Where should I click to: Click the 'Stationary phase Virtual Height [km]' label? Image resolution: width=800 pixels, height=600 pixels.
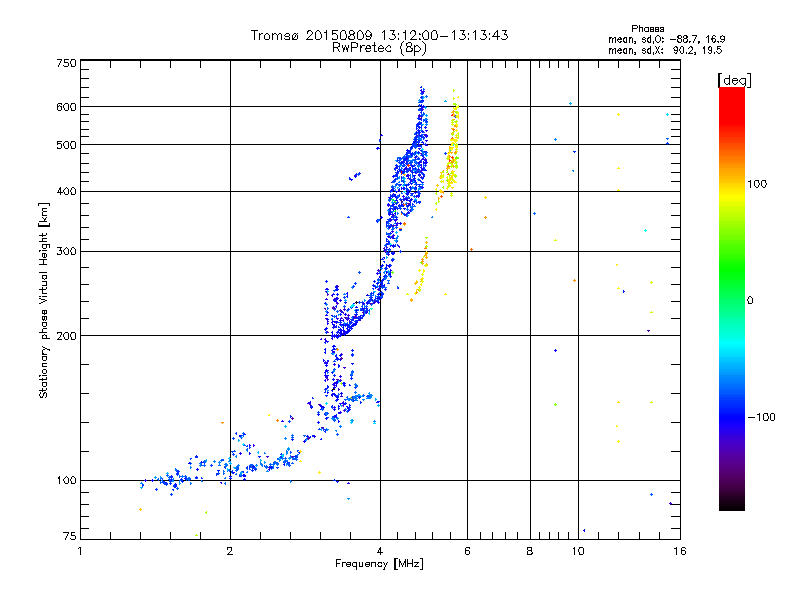point(43,301)
